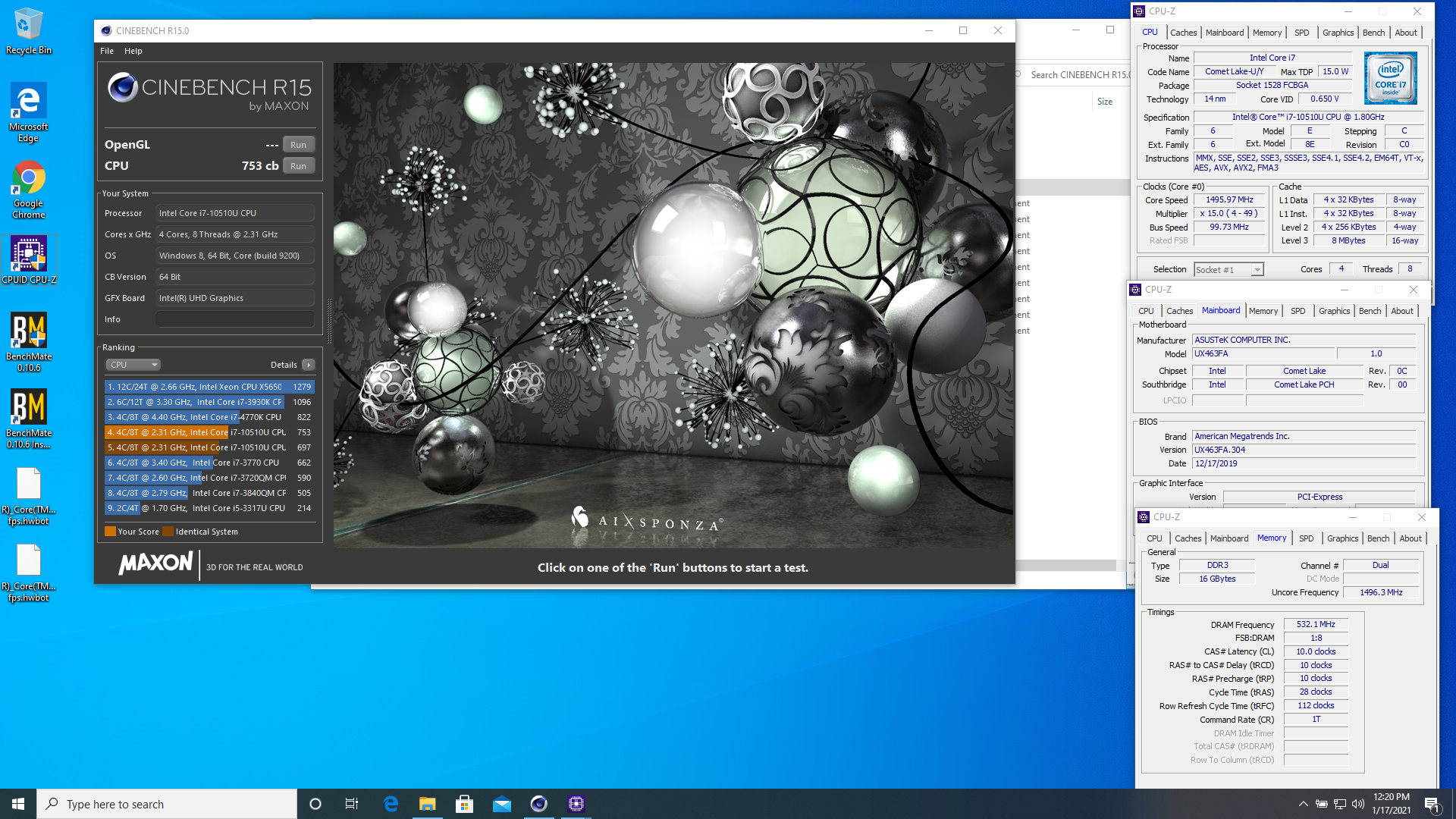Image resolution: width=1456 pixels, height=819 pixels.
Task: Open the File menu in Cinebench
Action: [x=107, y=51]
